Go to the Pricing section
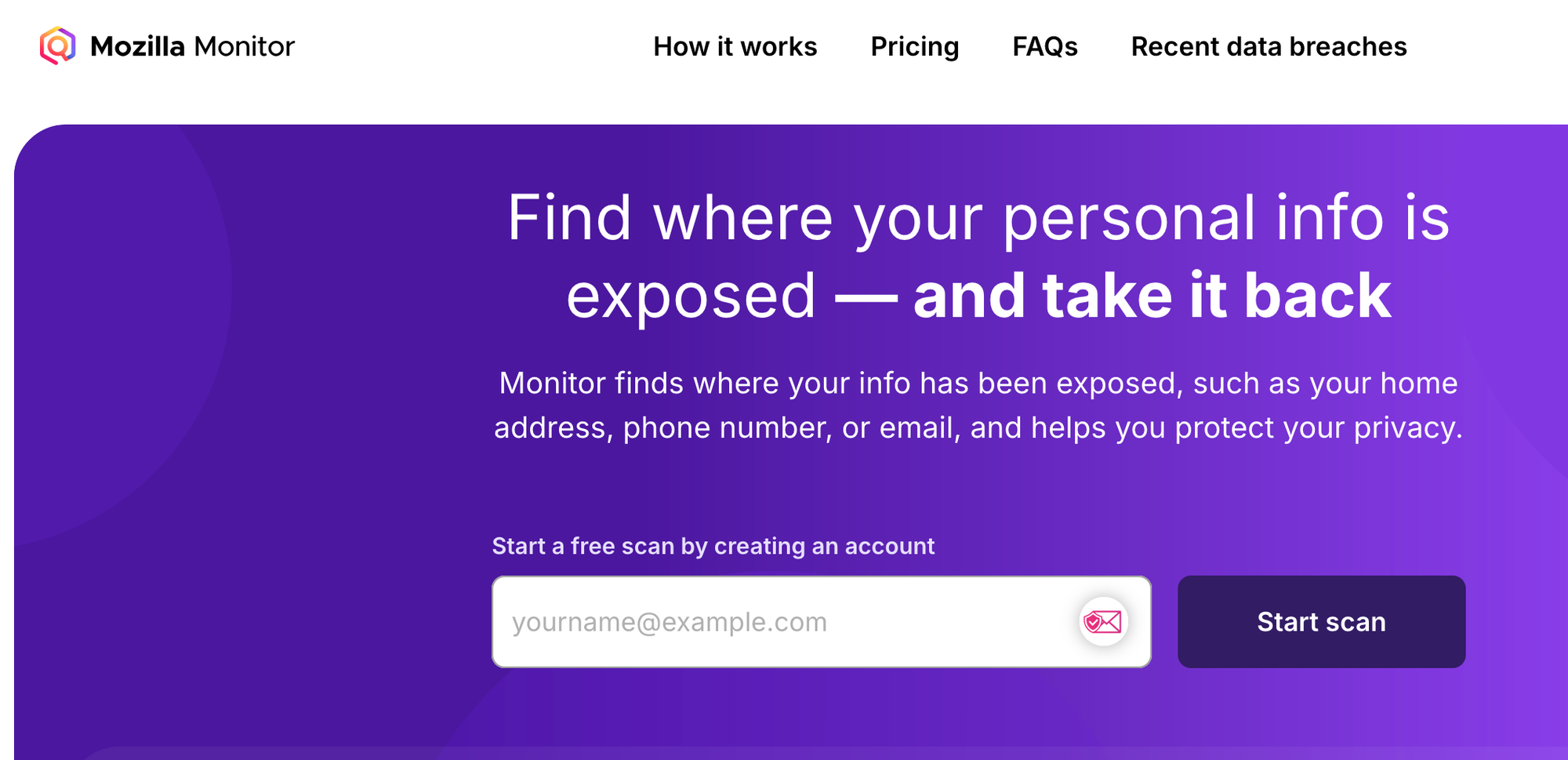1568x760 pixels. point(914,47)
